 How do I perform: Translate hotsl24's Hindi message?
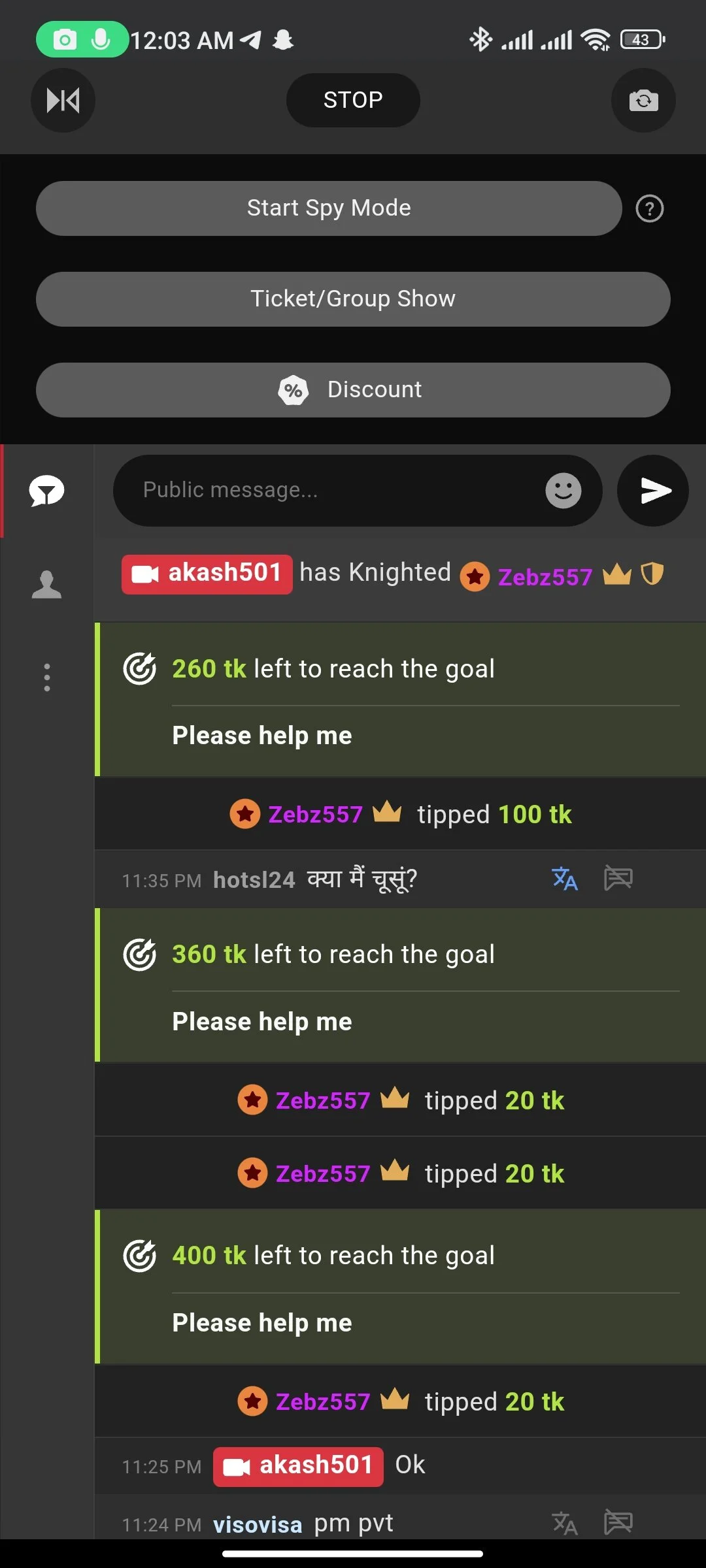(x=565, y=879)
